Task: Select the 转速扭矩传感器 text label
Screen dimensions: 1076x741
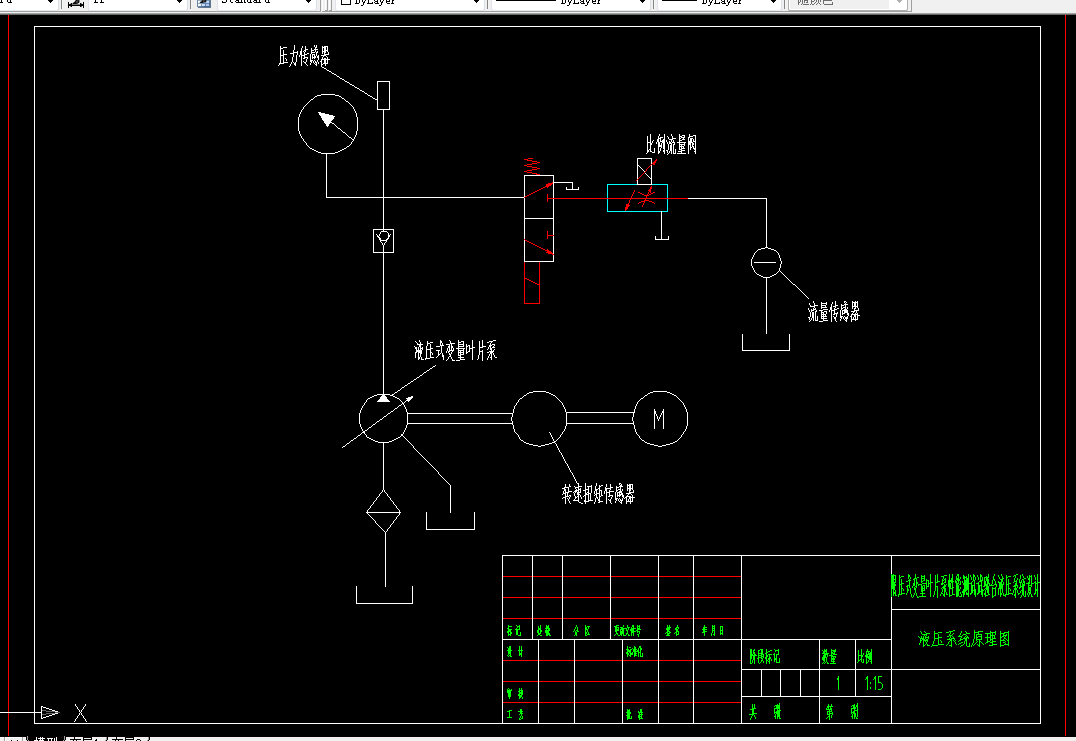Action: 598,493
